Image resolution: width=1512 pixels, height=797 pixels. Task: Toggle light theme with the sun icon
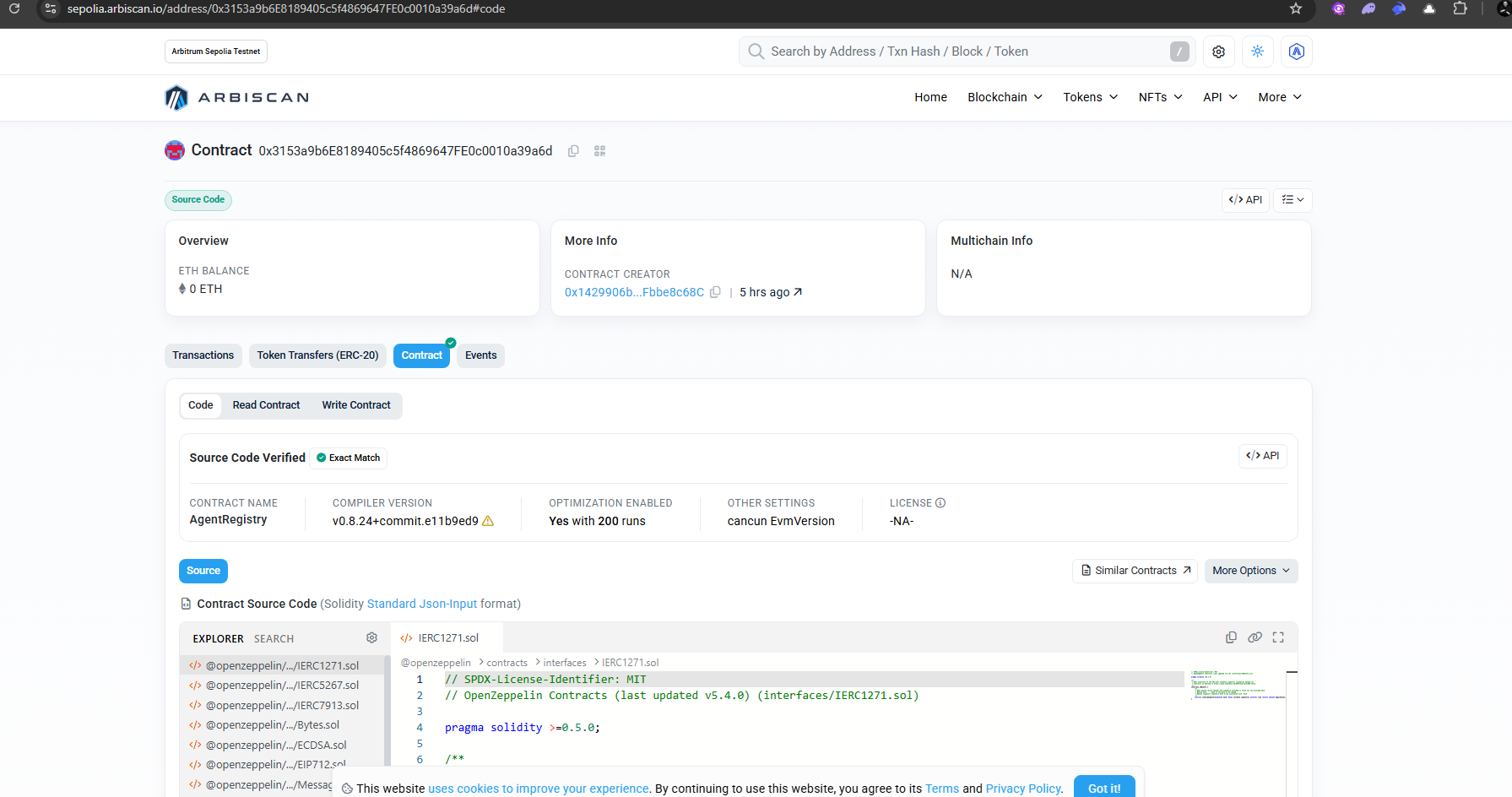click(1258, 52)
